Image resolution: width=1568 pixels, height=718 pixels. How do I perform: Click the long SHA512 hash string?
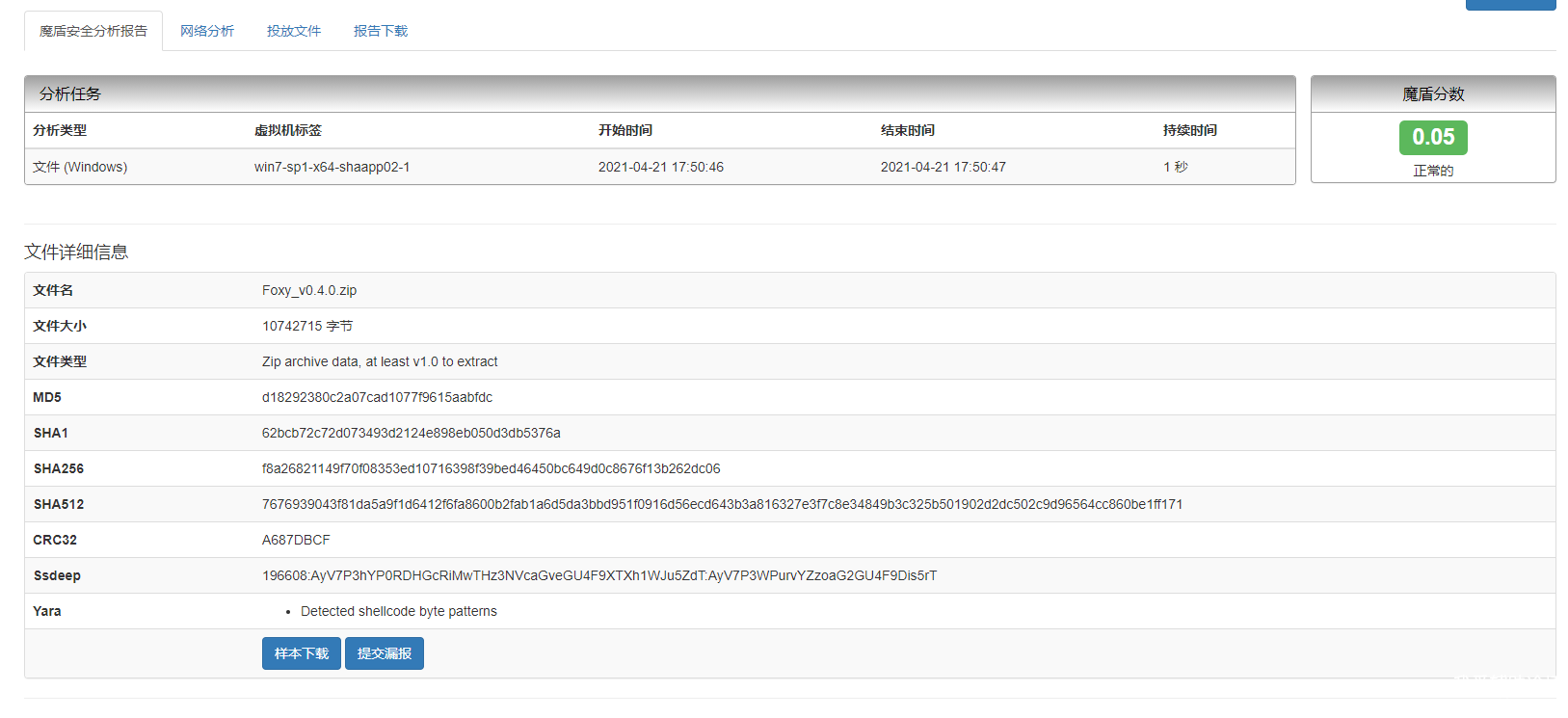722,504
